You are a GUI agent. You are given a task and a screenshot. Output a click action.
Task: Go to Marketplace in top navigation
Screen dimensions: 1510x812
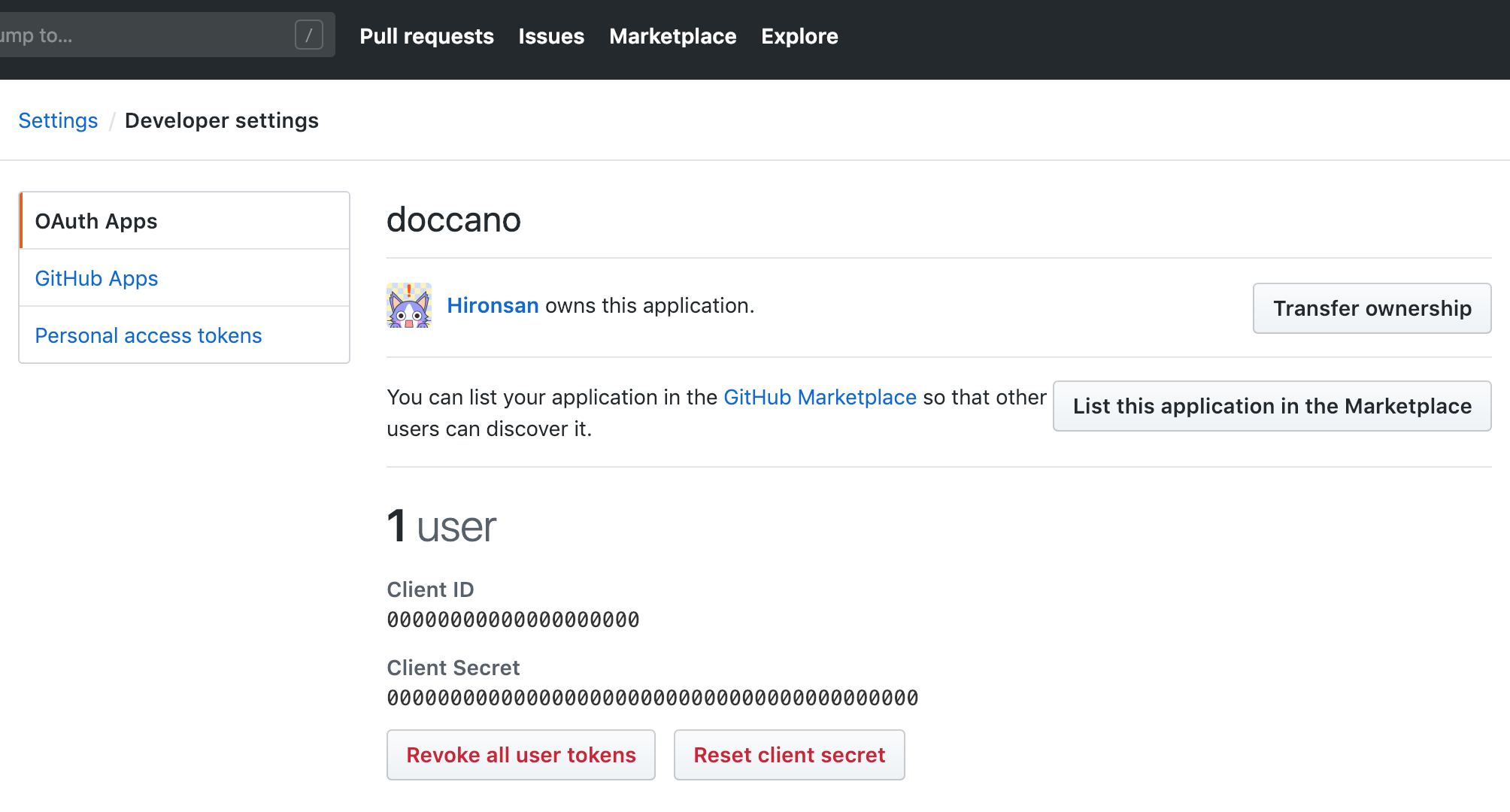tap(673, 36)
